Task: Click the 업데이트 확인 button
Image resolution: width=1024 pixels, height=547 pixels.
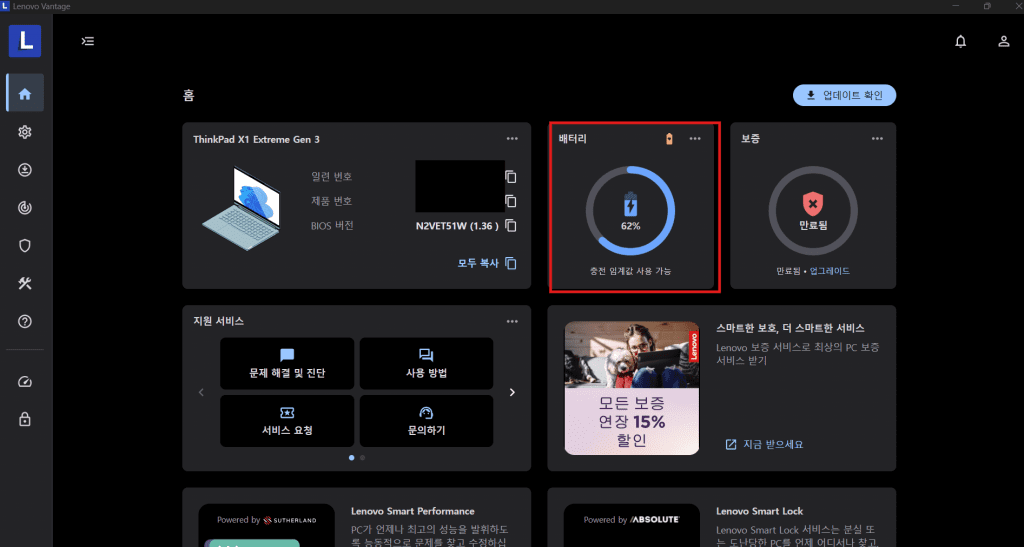Action: click(x=844, y=95)
